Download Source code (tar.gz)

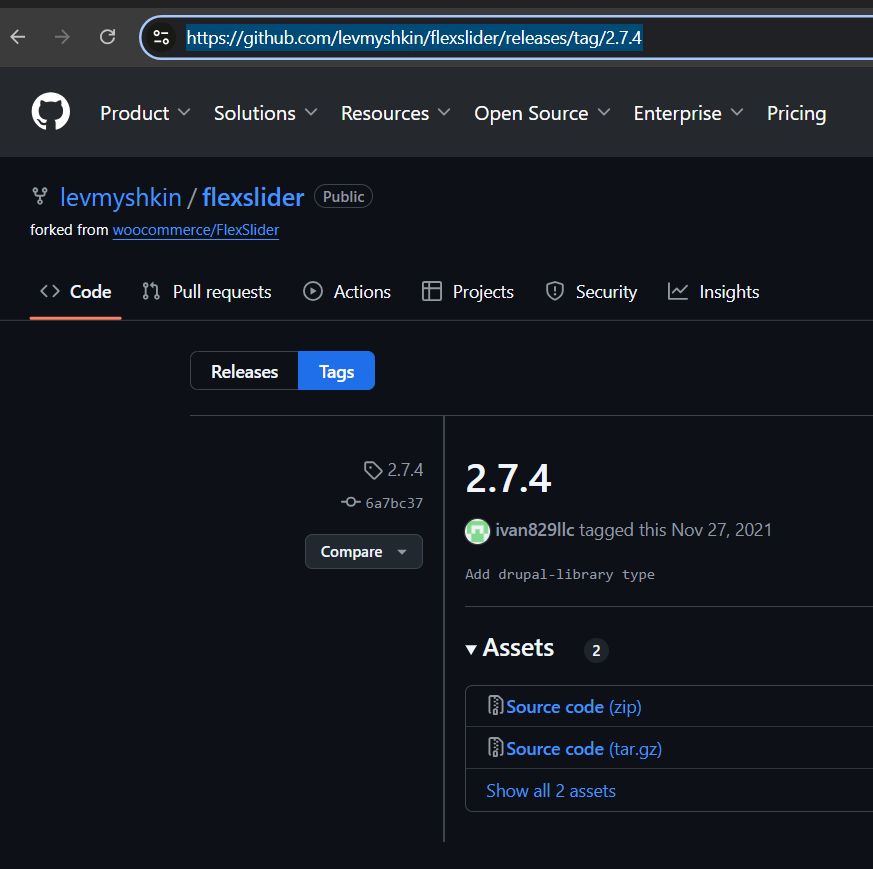click(584, 749)
